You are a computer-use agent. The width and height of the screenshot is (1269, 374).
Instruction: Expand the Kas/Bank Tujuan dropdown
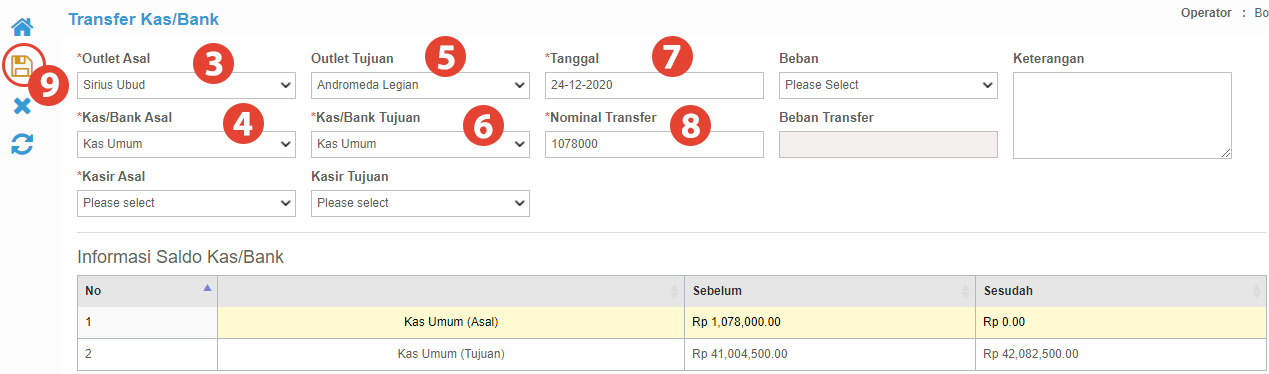point(420,144)
